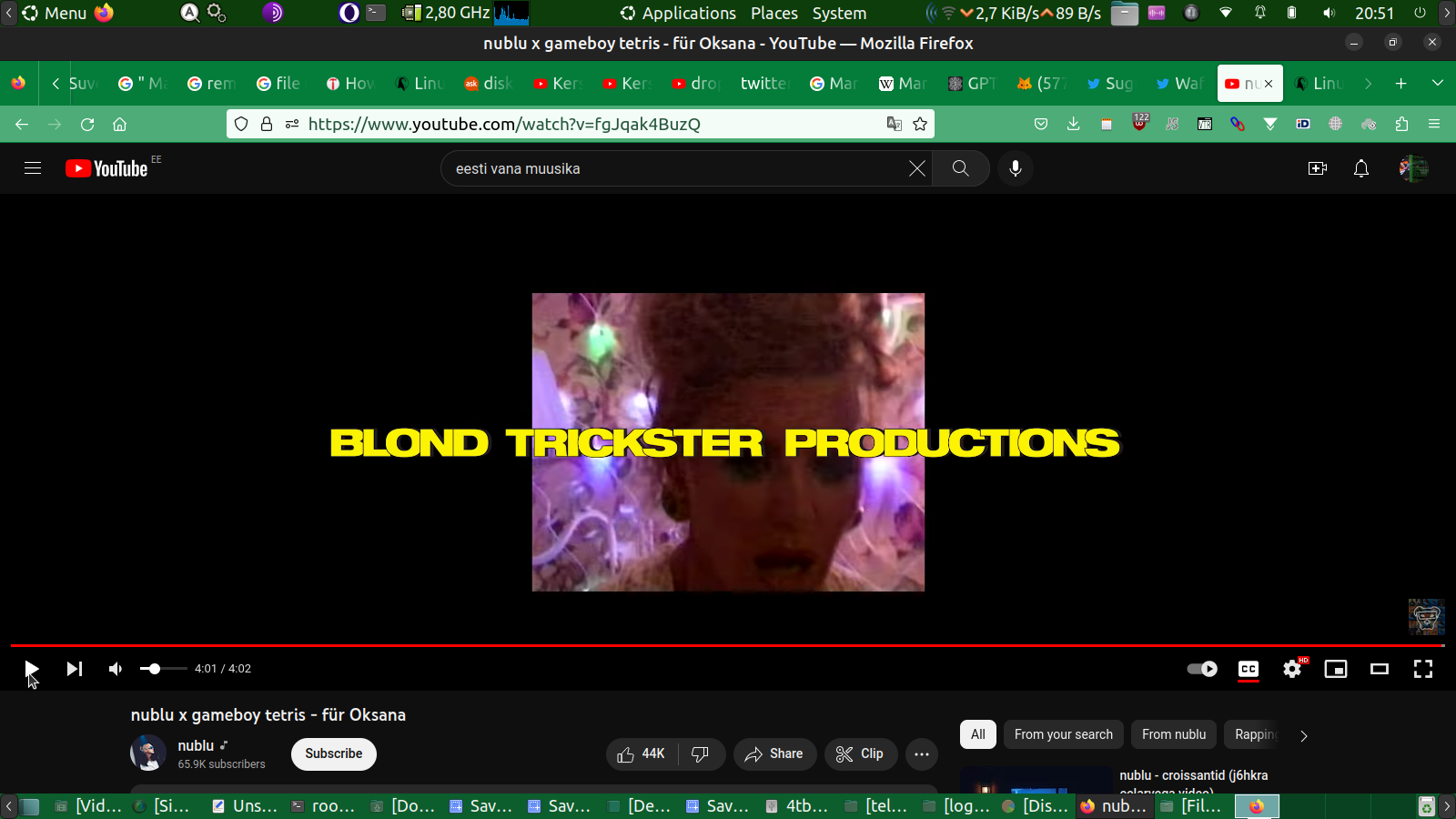Open the 20:51 clock in top panel
This screenshot has width=1456, height=819.
pyautogui.click(x=1374, y=13)
